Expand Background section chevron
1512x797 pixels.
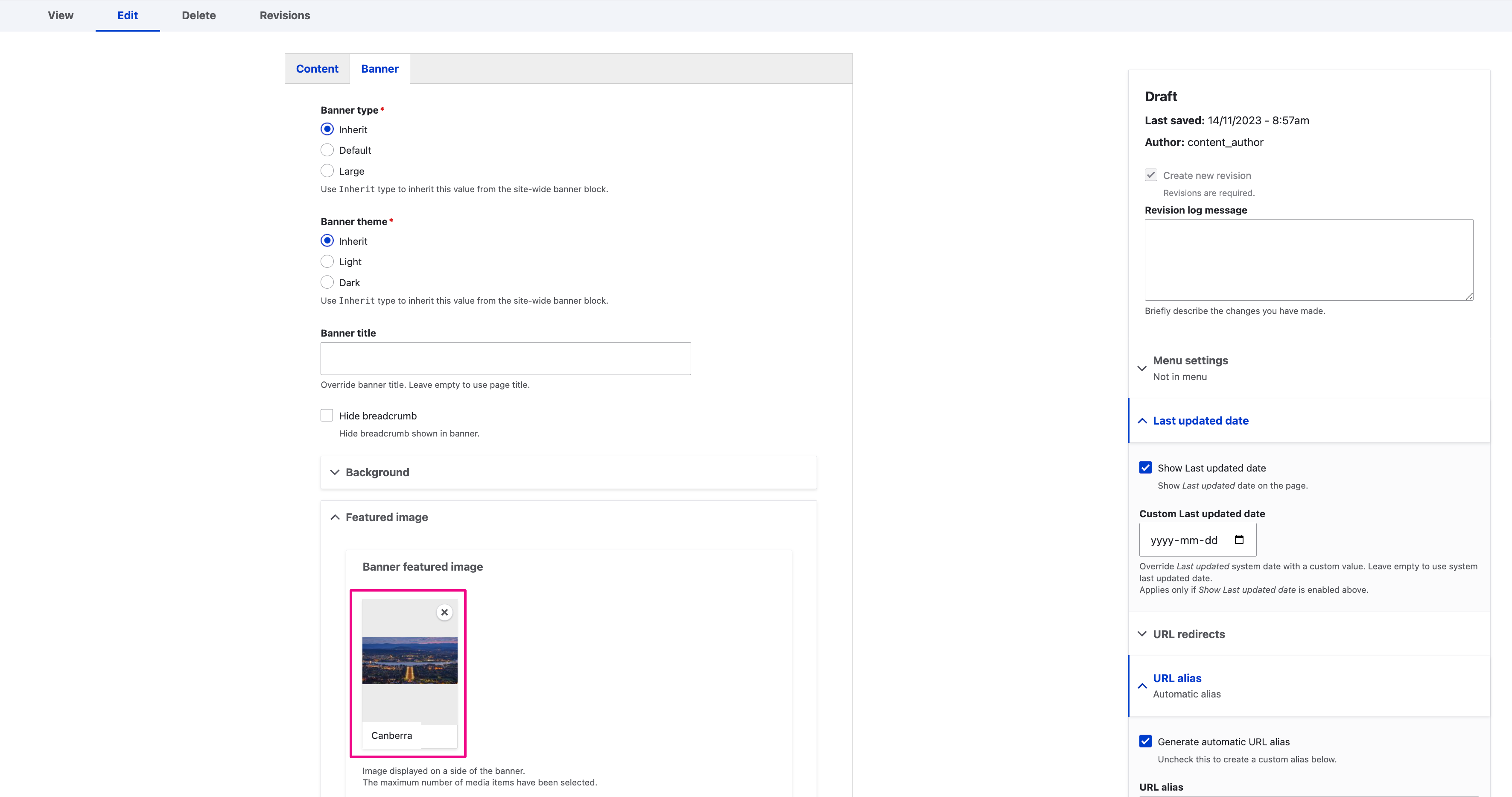coord(335,473)
